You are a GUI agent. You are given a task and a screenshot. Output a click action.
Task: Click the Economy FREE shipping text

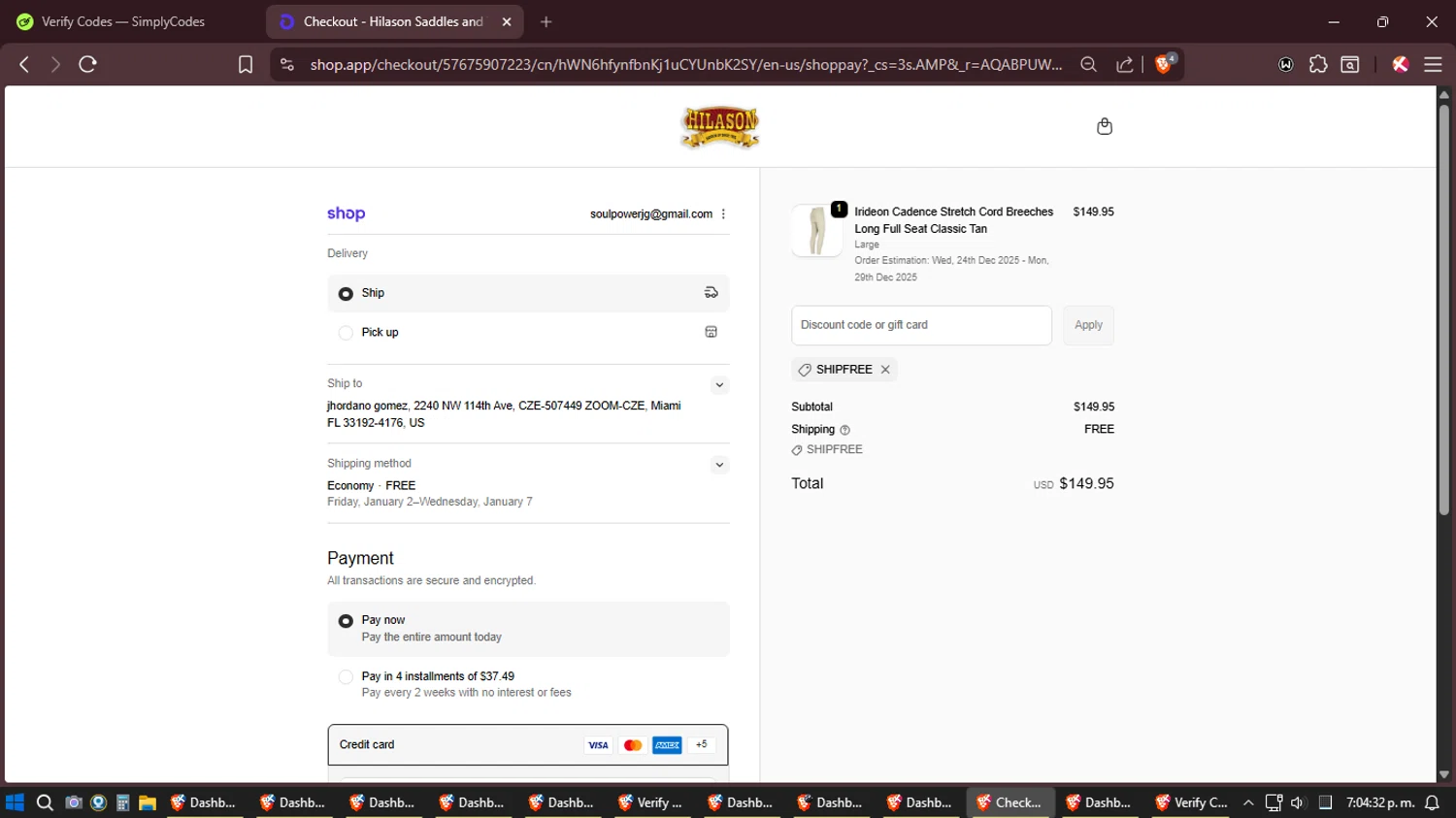pos(371,485)
